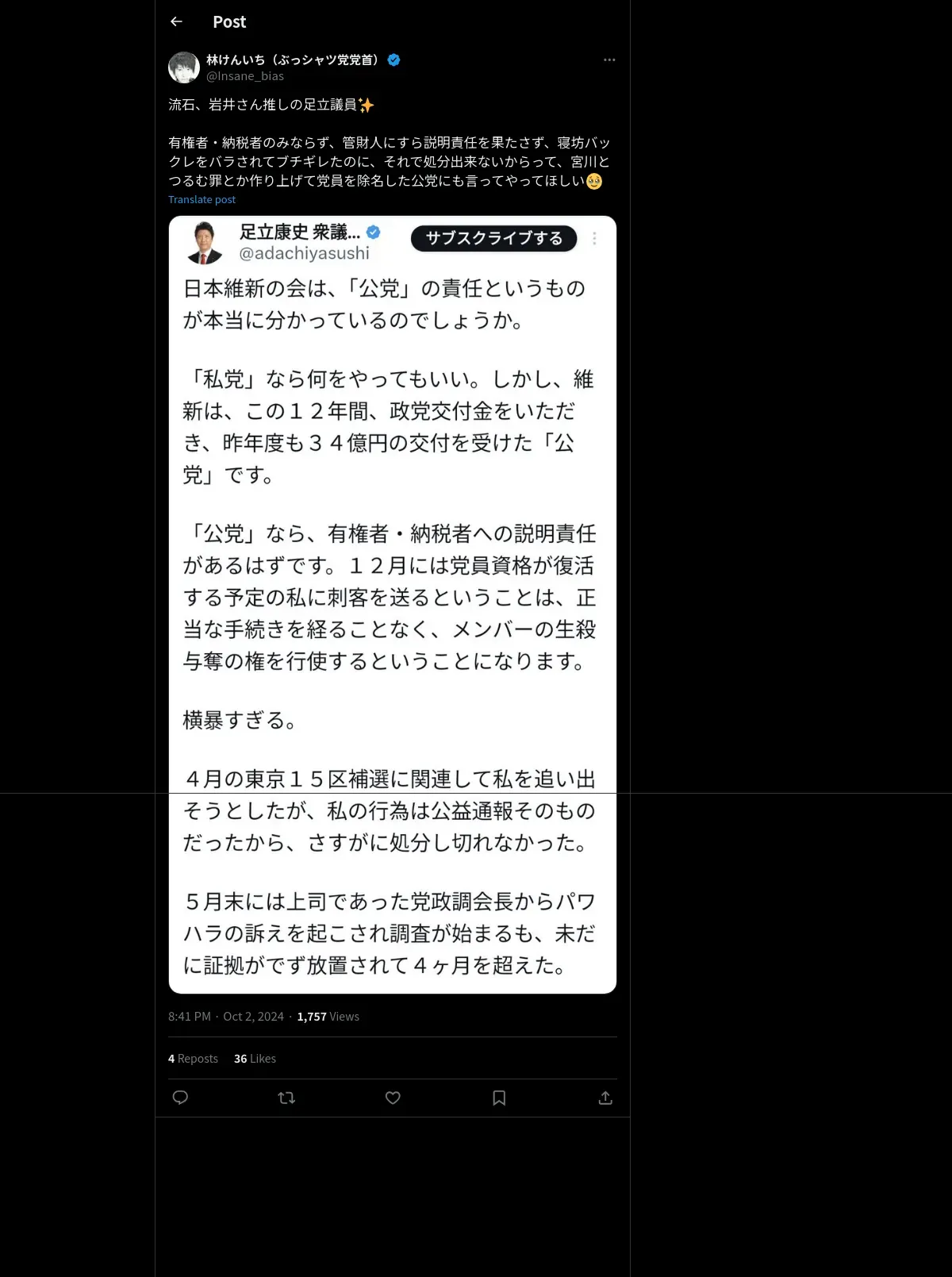952x1277 pixels.
Task: Click the 1,757 Views count
Action: click(x=328, y=1017)
